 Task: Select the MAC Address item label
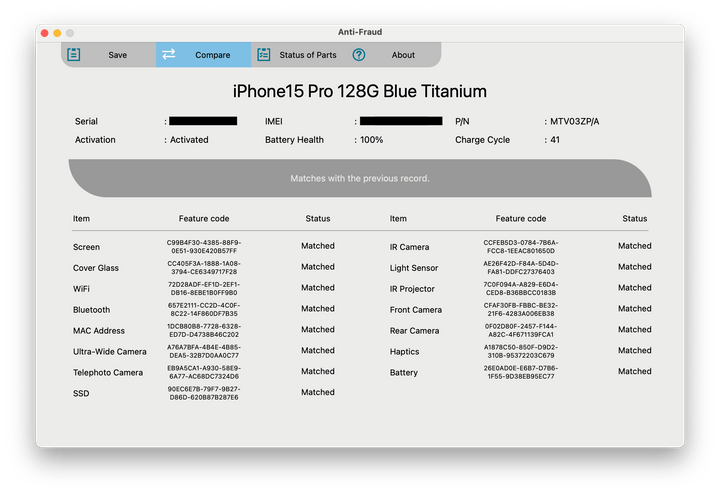click(99, 331)
